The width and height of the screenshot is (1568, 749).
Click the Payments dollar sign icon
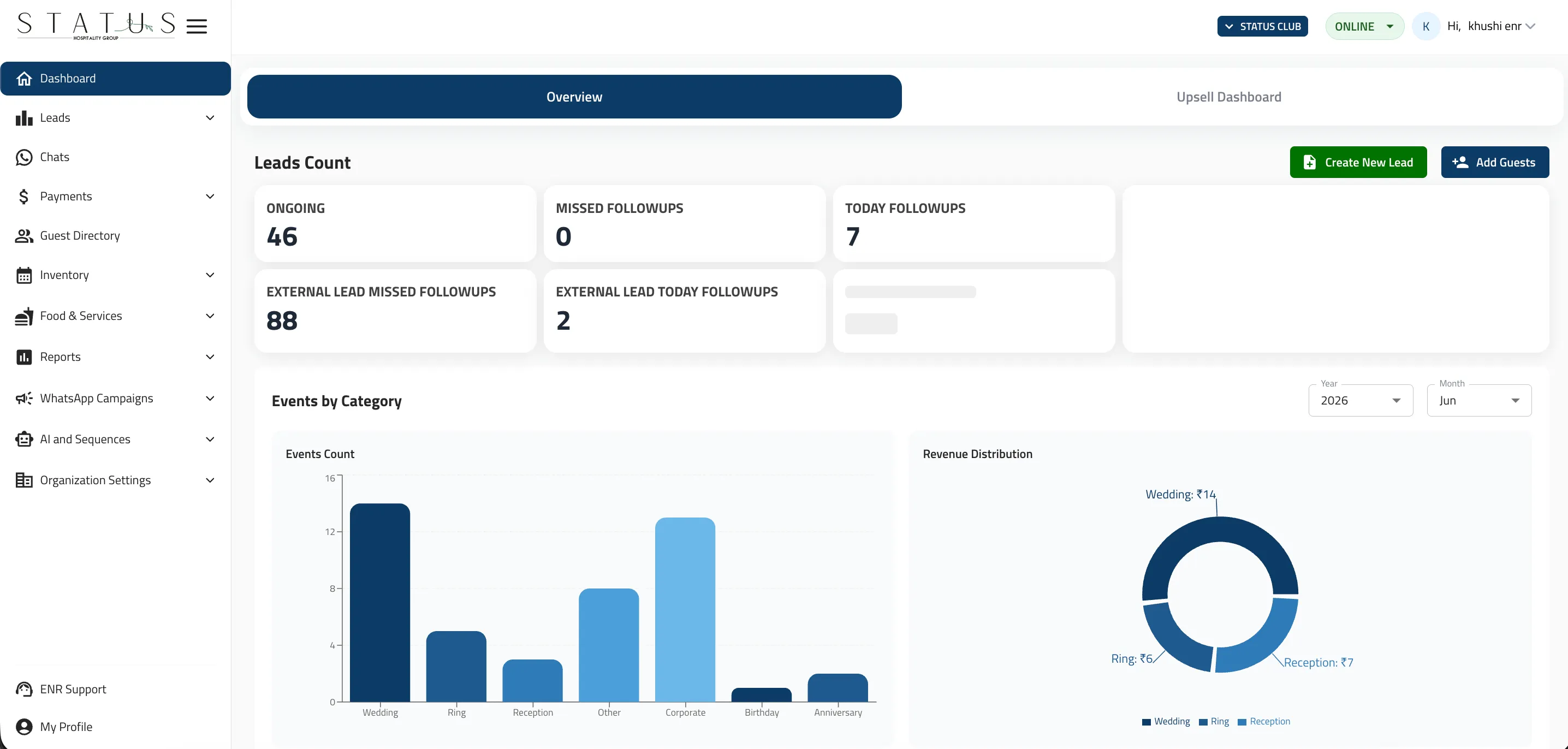23,196
